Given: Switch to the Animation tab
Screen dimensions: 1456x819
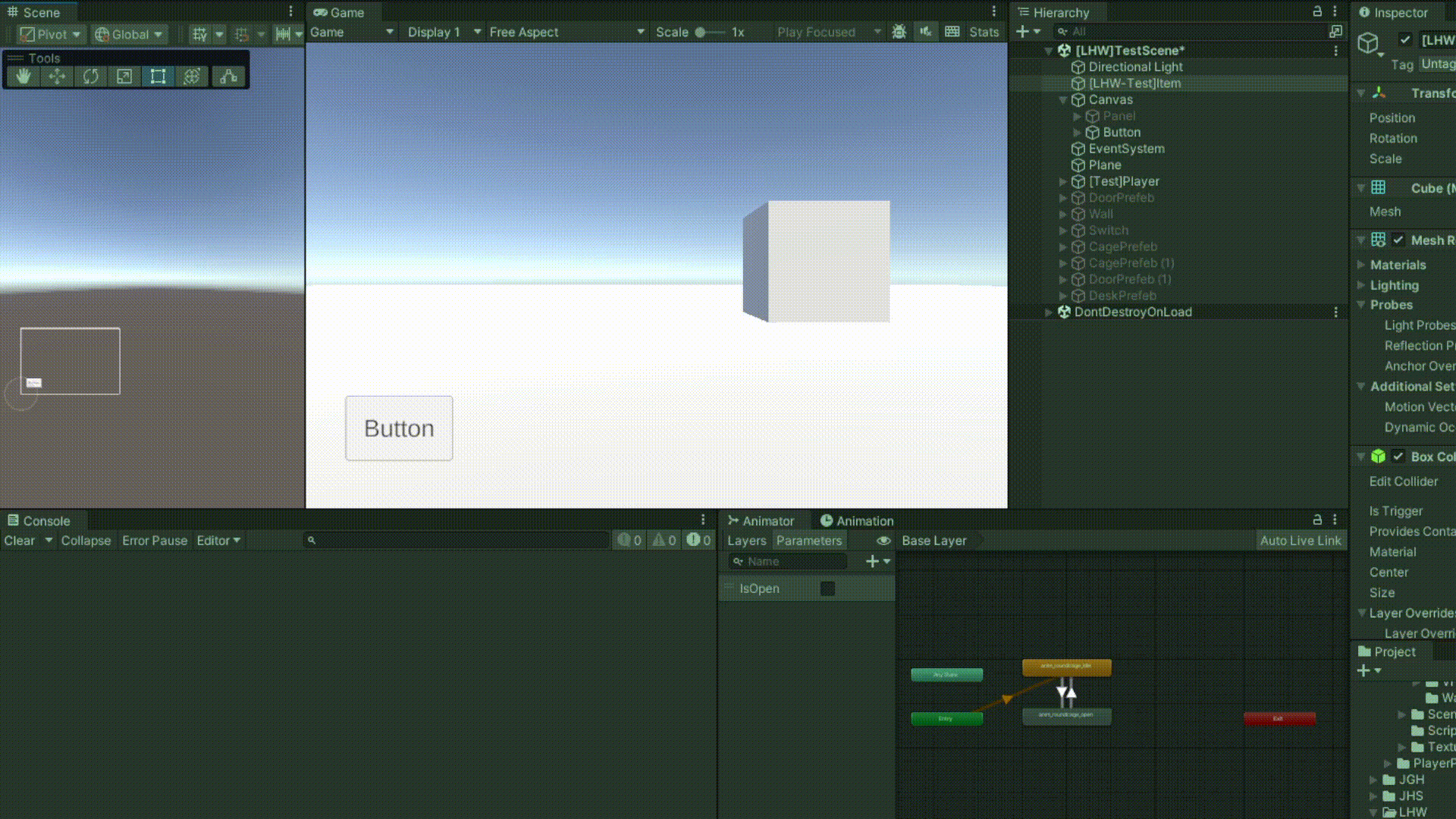Looking at the screenshot, I should (x=857, y=521).
